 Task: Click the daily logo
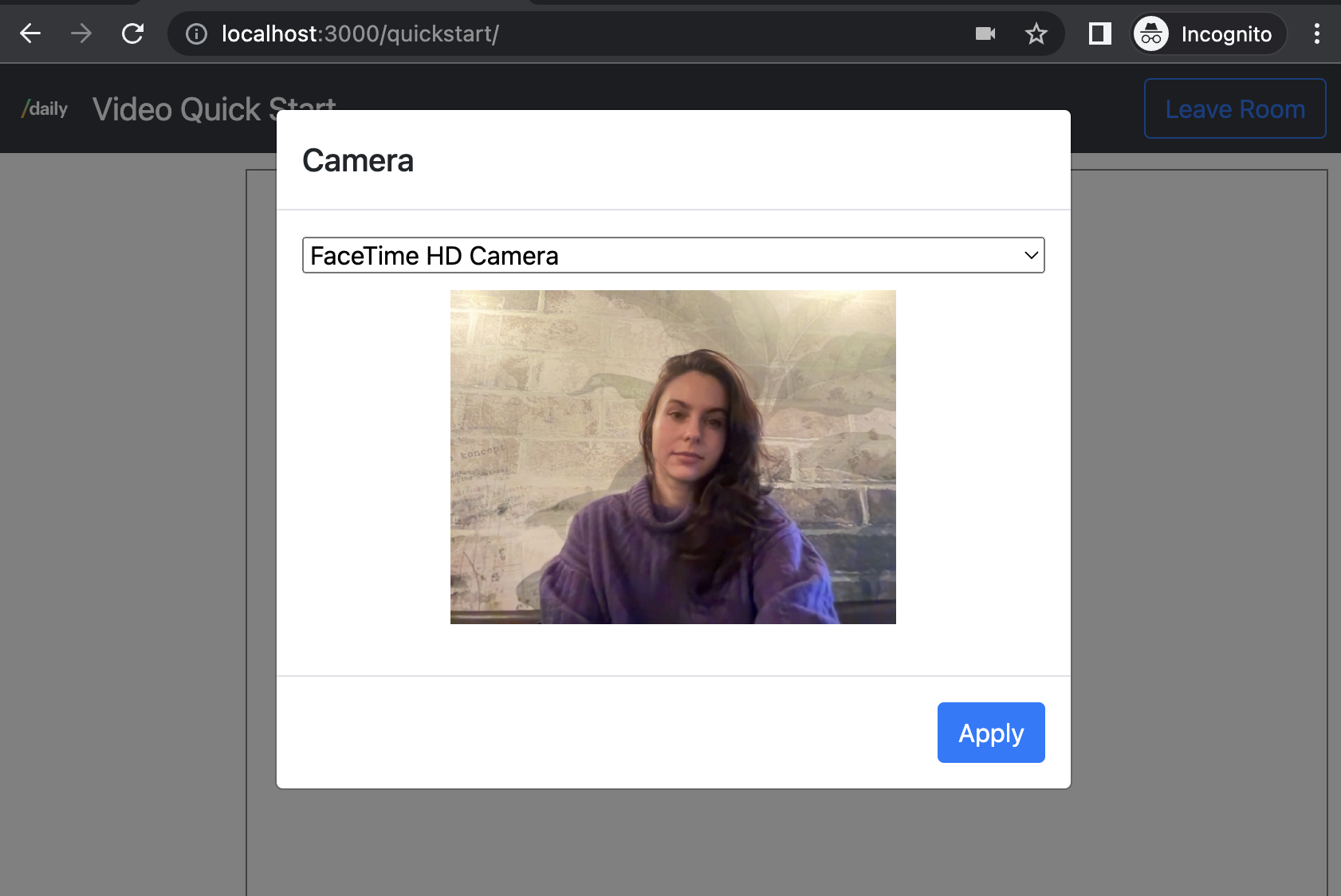point(45,108)
